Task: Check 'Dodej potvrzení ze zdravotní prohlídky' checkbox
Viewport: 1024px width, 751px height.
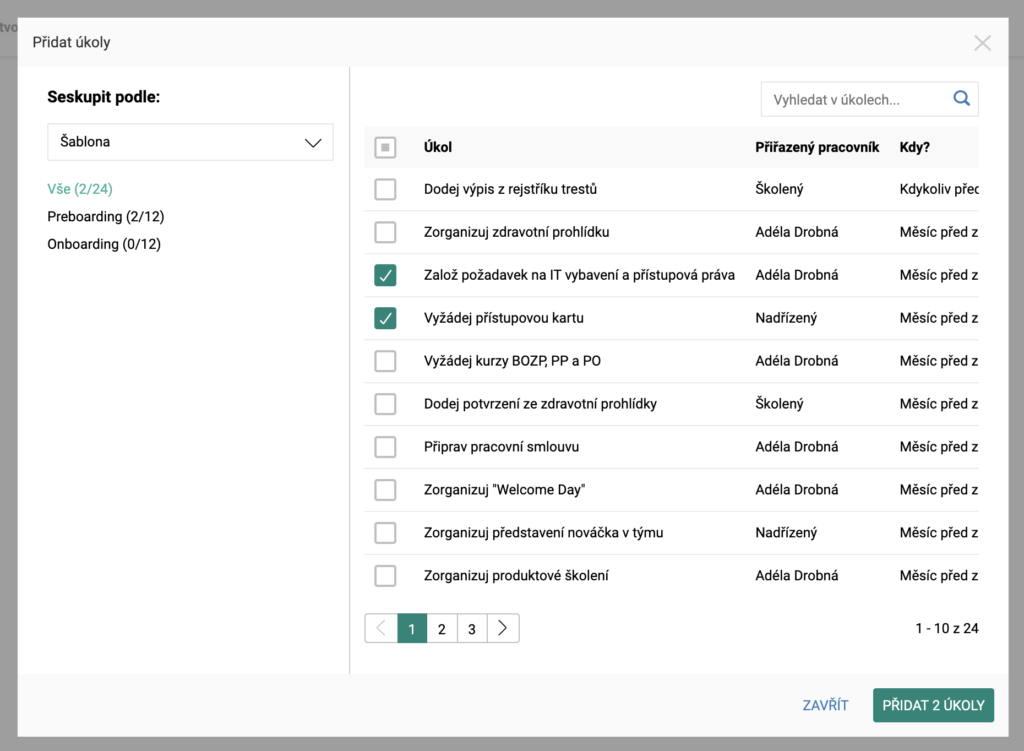Action: [x=385, y=404]
